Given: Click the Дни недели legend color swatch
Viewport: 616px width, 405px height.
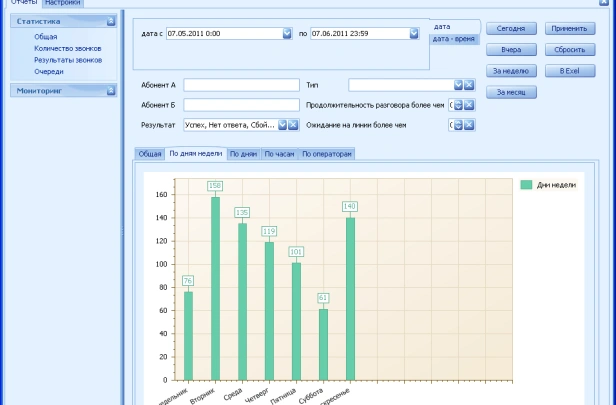Looking at the screenshot, I should [526, 185].
